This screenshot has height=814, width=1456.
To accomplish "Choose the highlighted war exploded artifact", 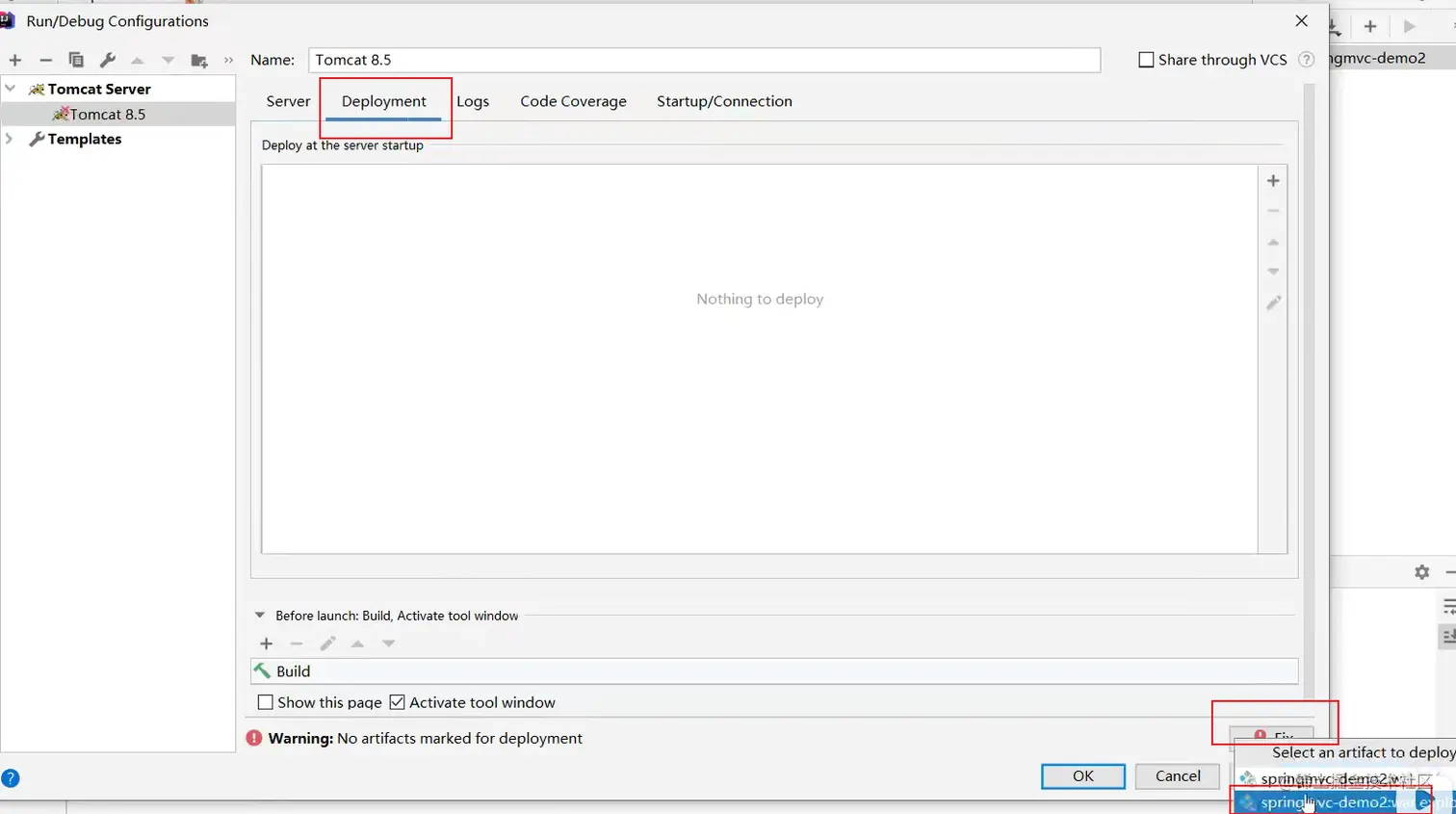I will 1345,802.
